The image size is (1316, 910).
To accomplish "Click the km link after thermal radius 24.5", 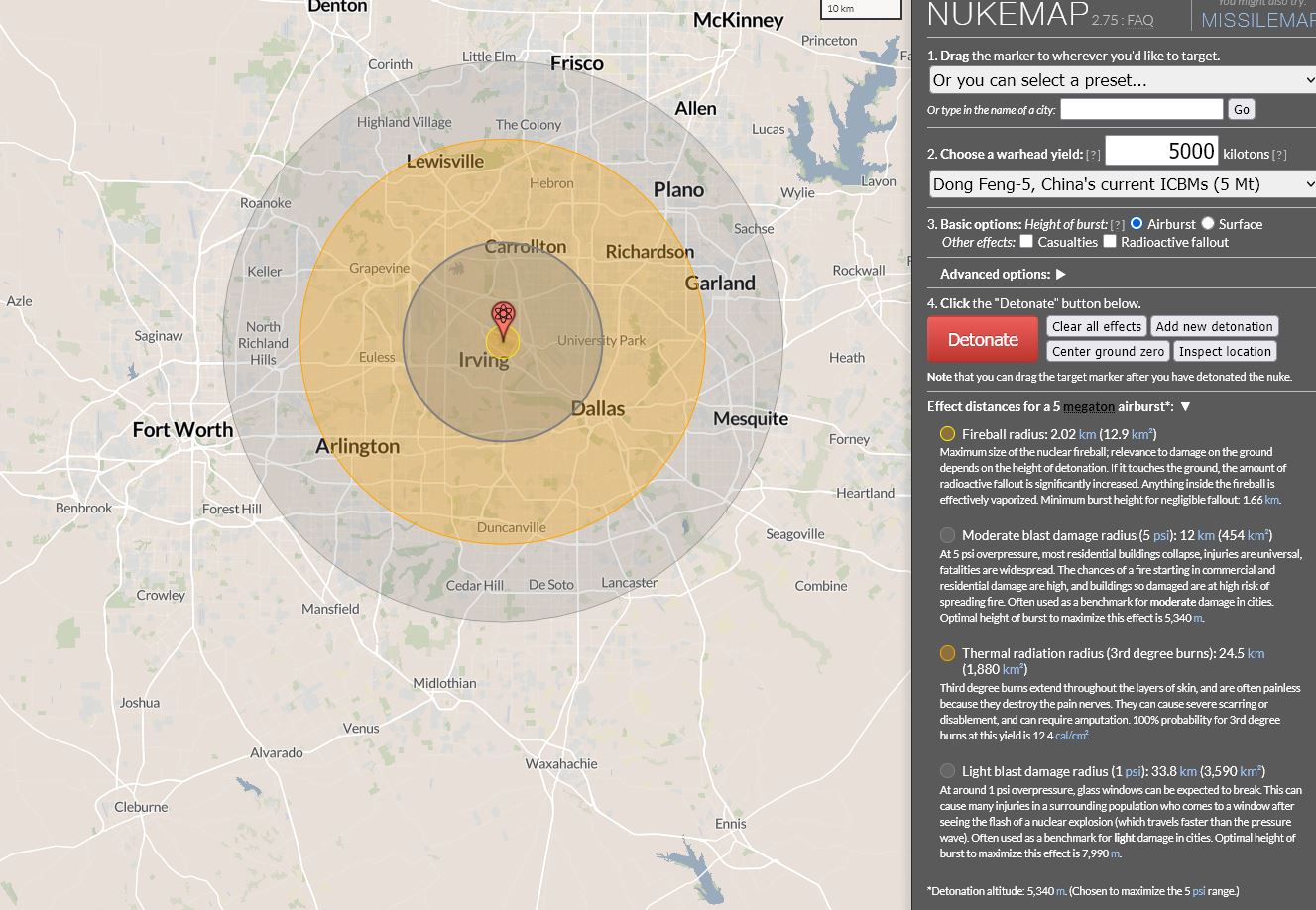I will point(1256,653).
